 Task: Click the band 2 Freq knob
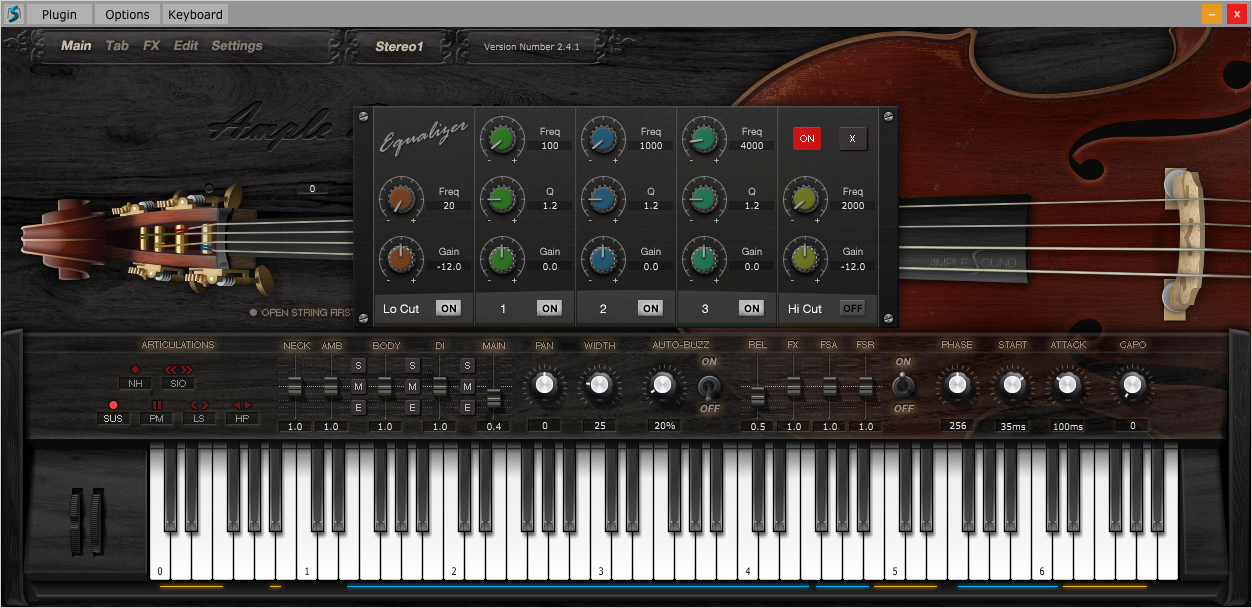point(602,138)
